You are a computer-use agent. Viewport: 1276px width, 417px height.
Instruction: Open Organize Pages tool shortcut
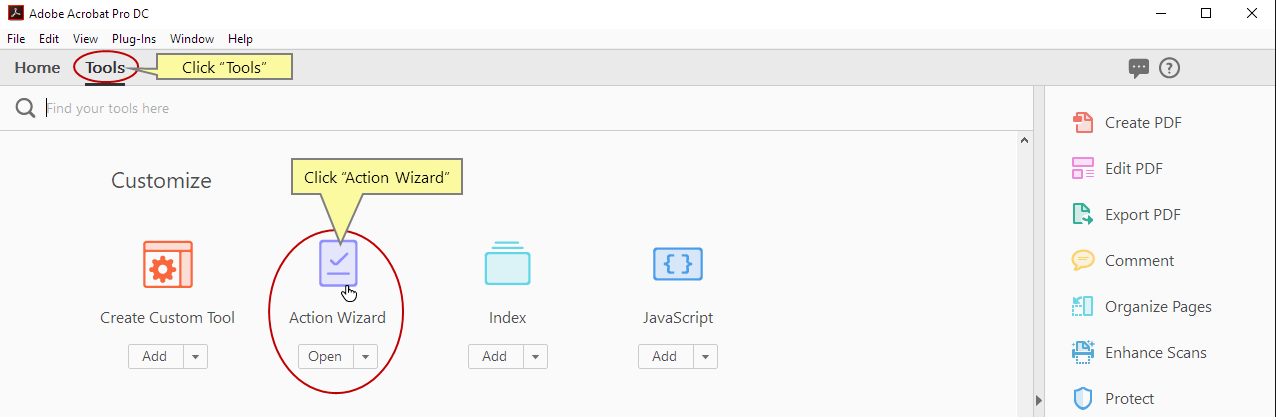1157,307
